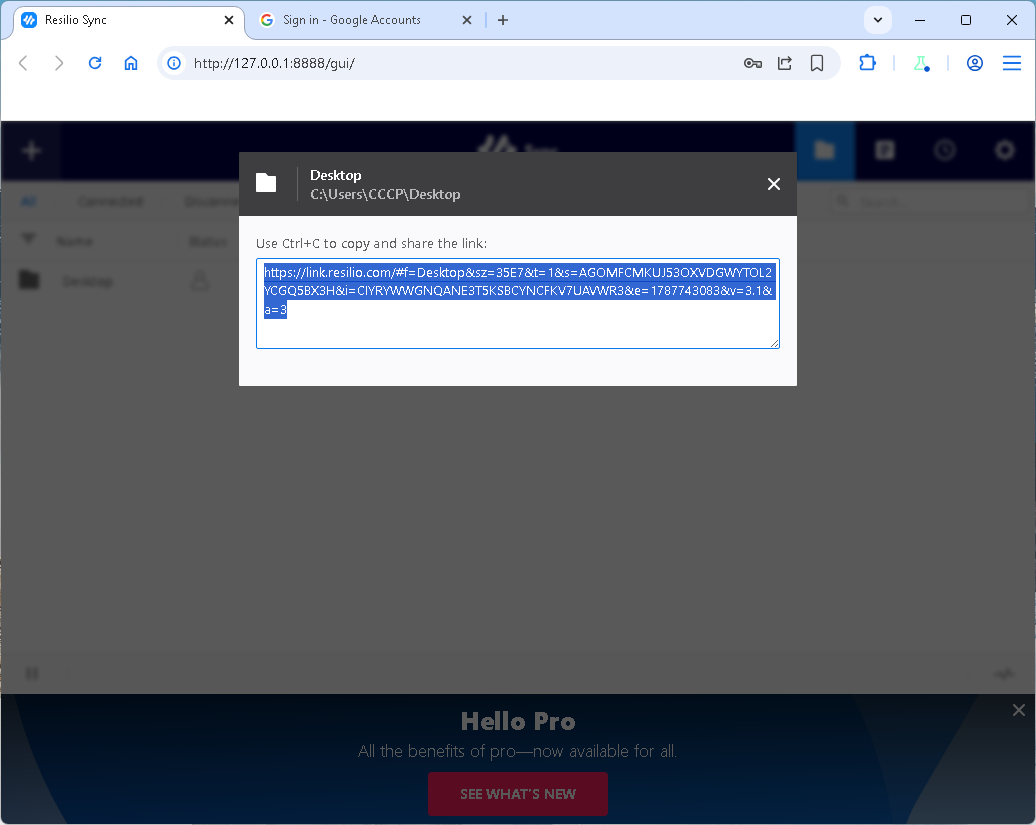This screenshot has height=825, width=1036.
Task: Open a new browser tab
Action: [503, 20]
